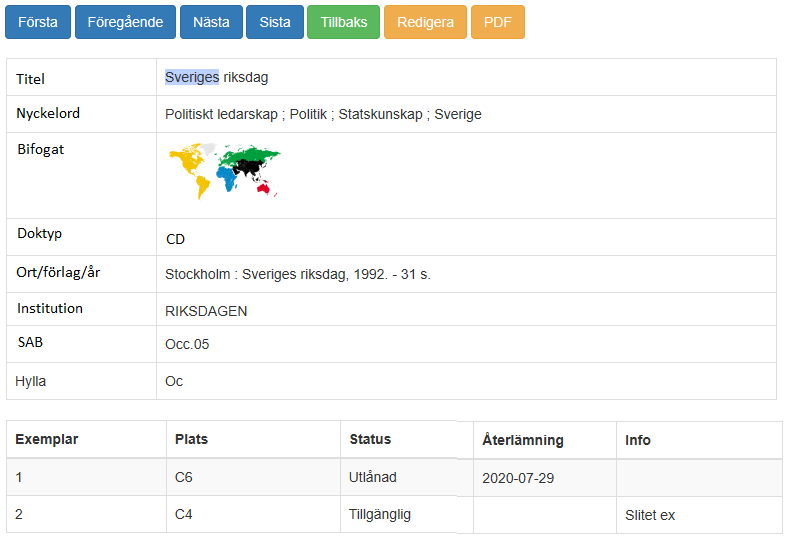Edit the record via Redigera
This screenshot has height=540, width=788.
425,22
